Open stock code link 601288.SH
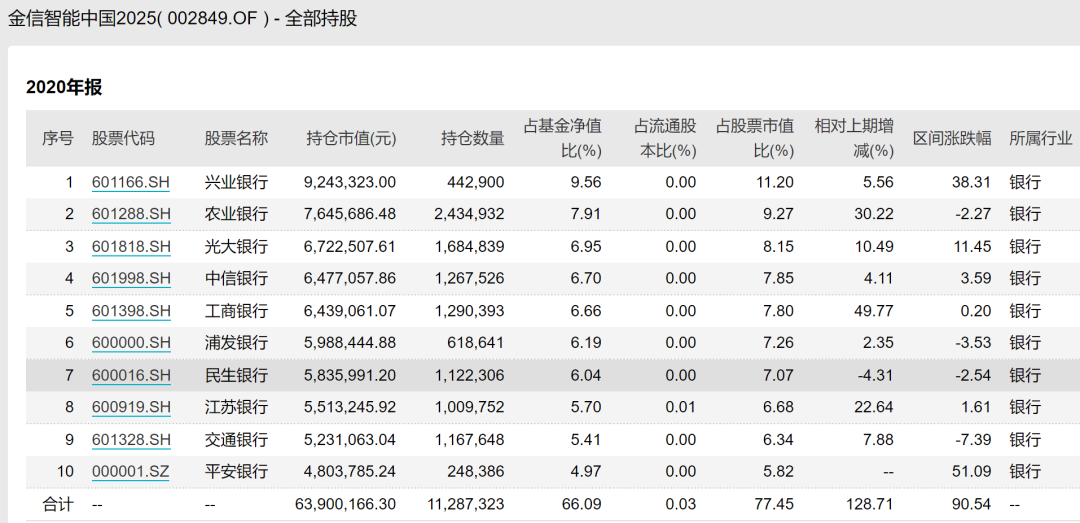1080x523 pixels. pyautogui.click(x=131, y=214)
